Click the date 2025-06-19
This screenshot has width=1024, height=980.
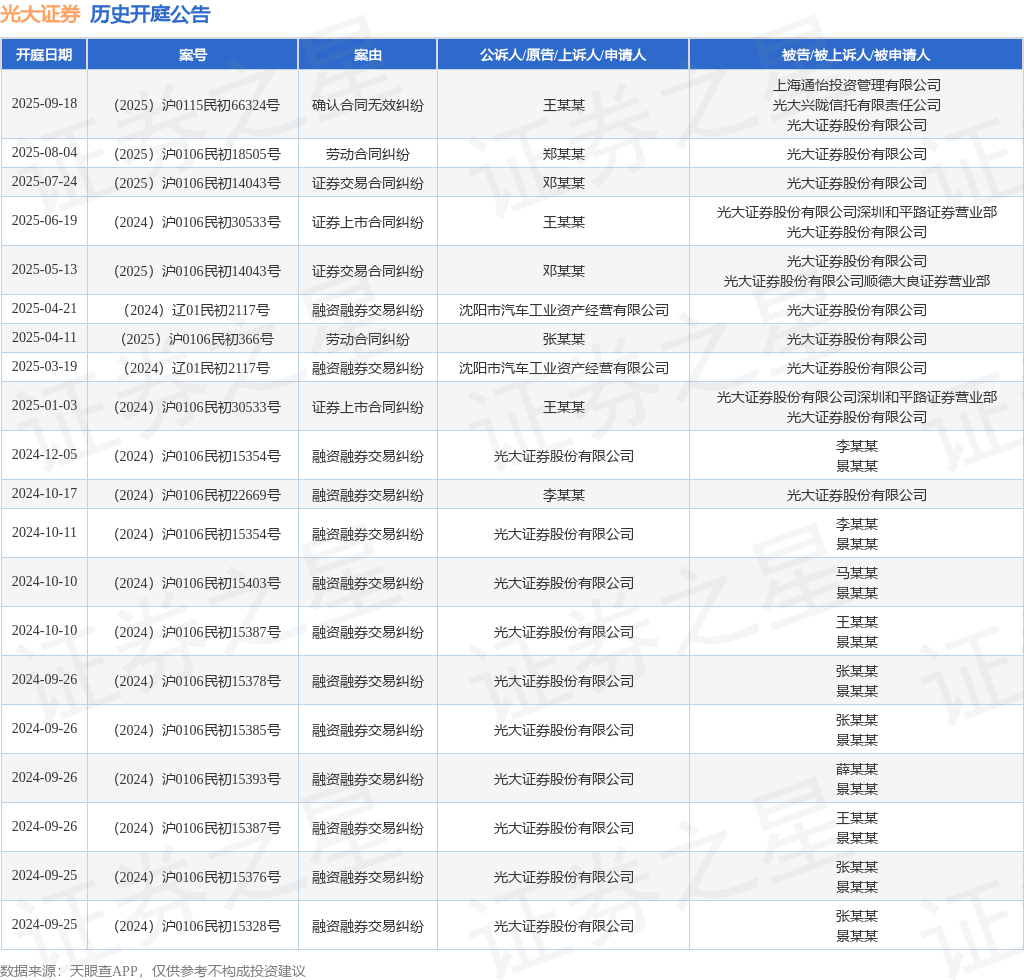coord(44,221)
